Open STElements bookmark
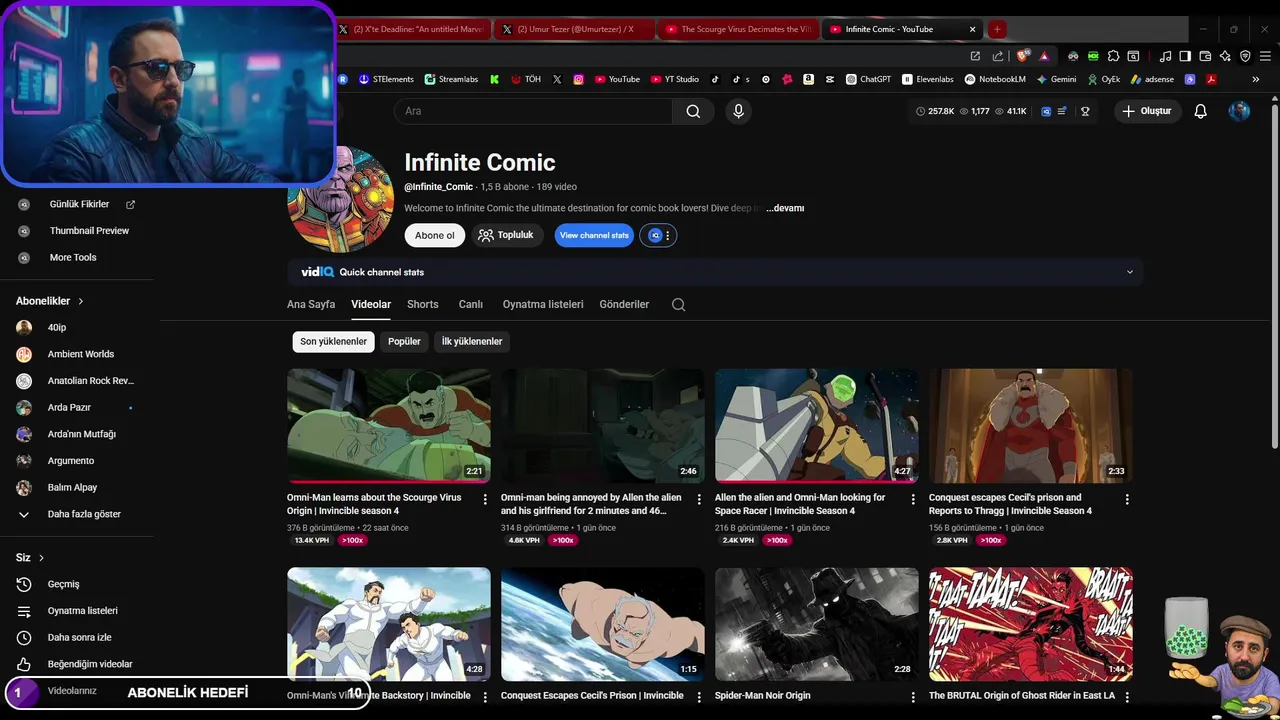This screenshot has width=1280, height=720. point(386,79)
